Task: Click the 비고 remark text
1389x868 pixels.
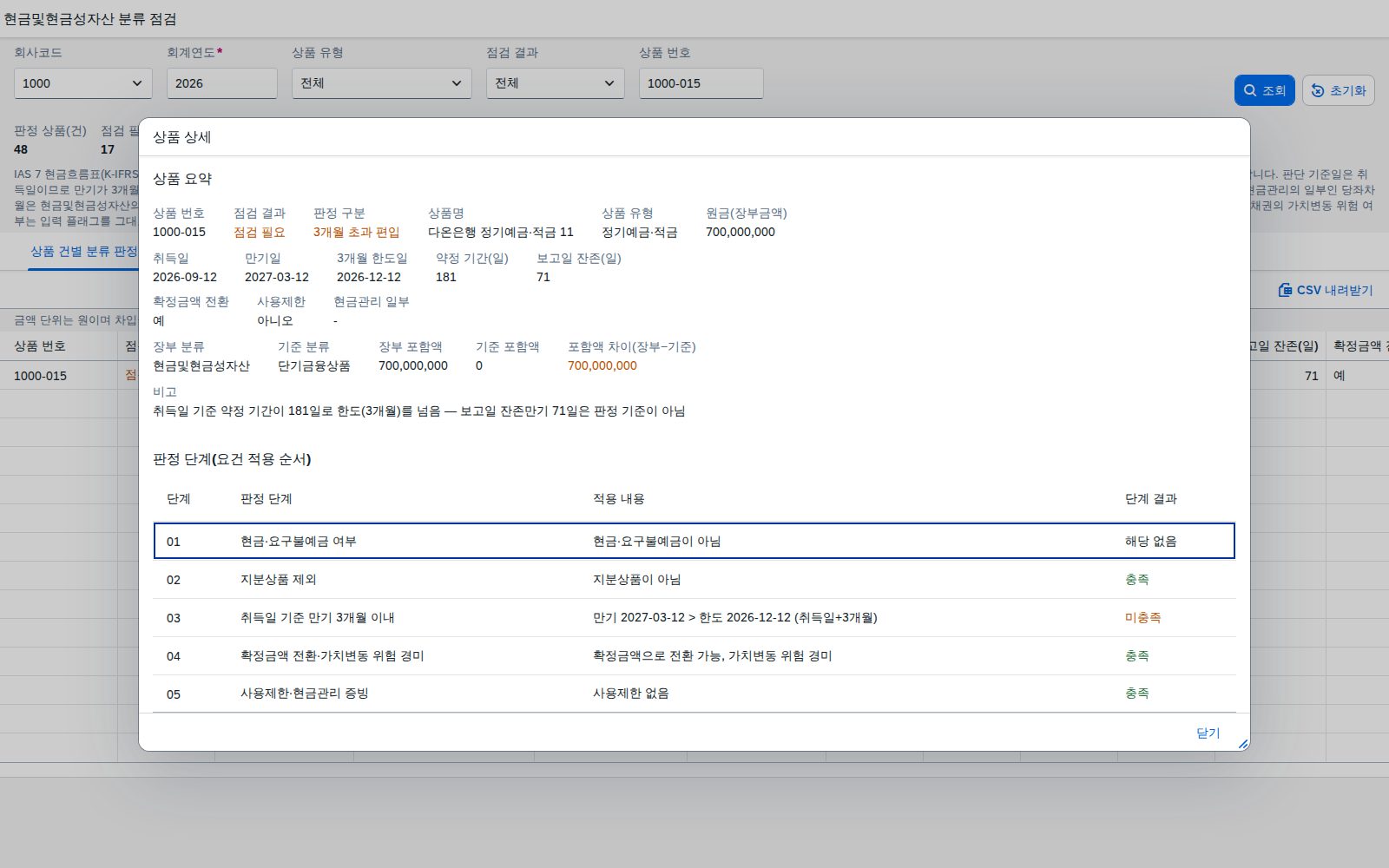Action: pyautogui.click(x=419, y=411)
